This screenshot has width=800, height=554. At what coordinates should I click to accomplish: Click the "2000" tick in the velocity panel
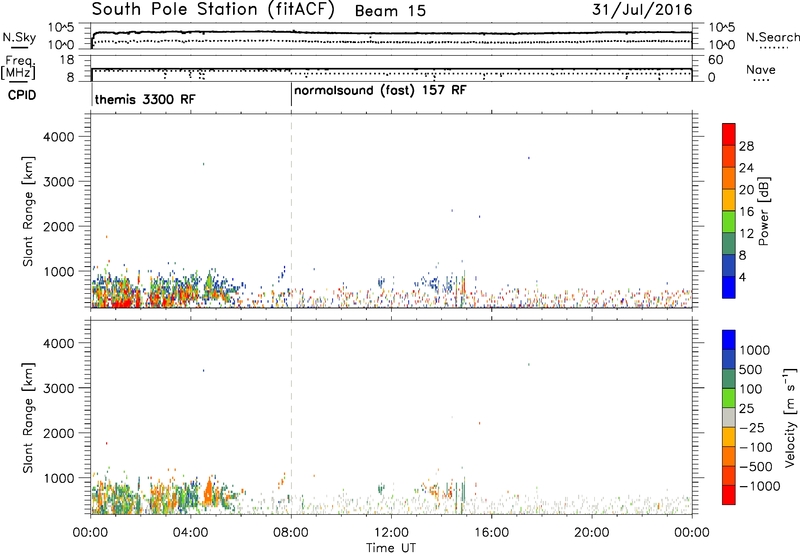click(59, 433)
